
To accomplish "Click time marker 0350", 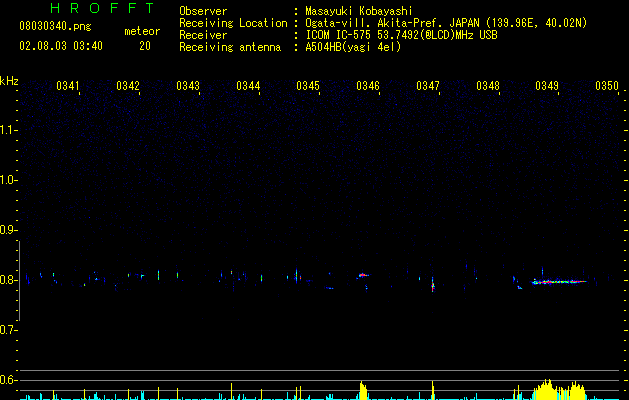I will point(607,86).
